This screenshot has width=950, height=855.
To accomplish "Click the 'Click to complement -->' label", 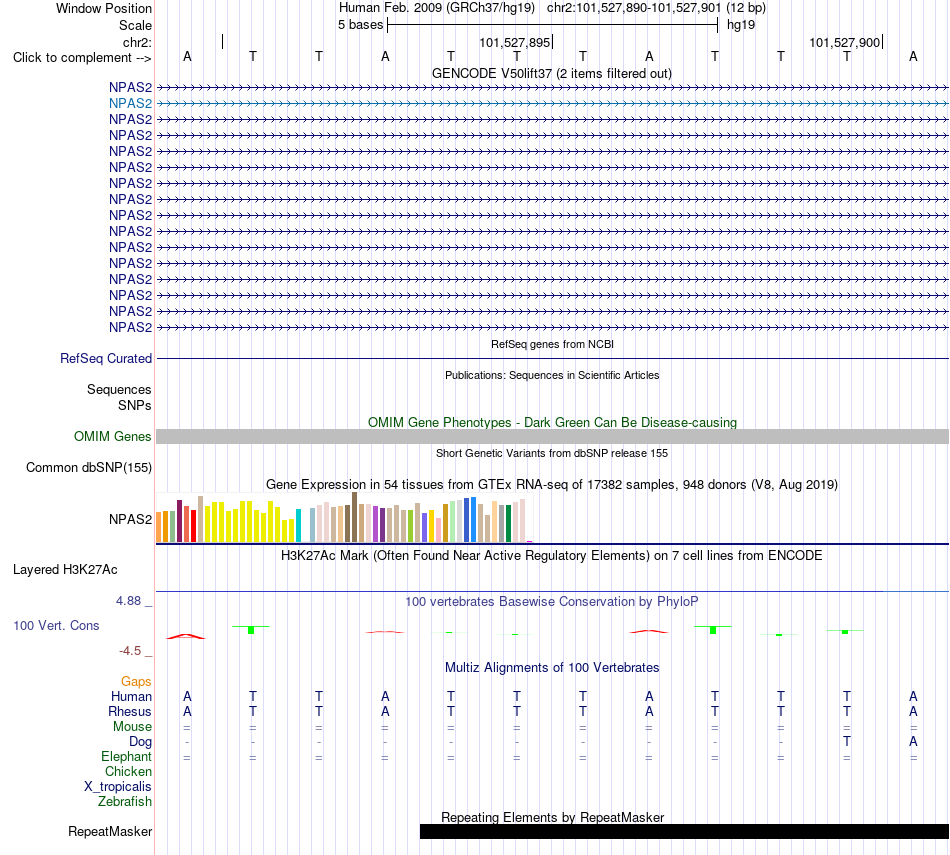I will tap(82, 58).
